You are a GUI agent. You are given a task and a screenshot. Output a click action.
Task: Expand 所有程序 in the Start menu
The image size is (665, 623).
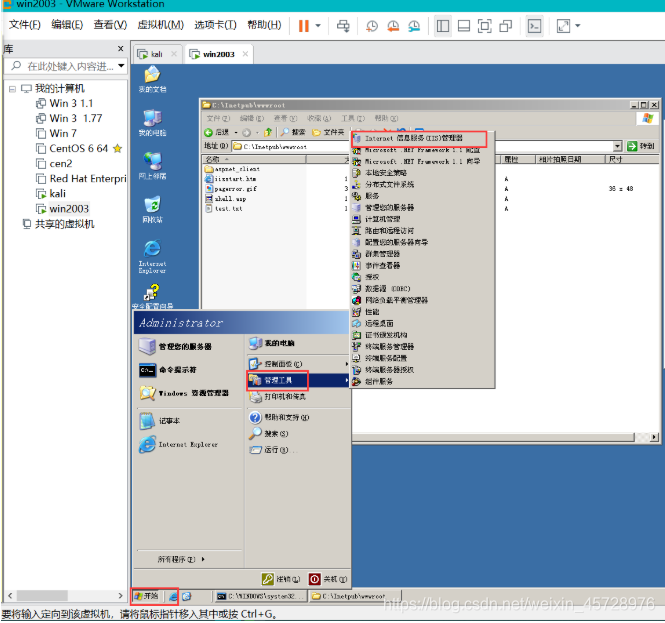181,560
